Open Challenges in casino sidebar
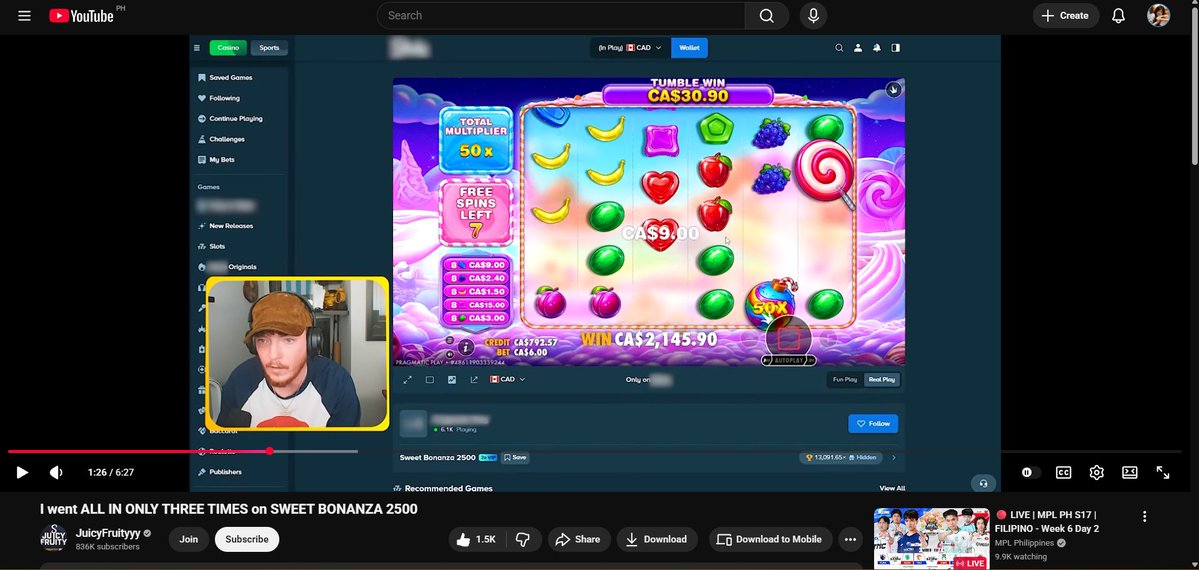This screenshot has height=570, width=1199. point(221,139)
